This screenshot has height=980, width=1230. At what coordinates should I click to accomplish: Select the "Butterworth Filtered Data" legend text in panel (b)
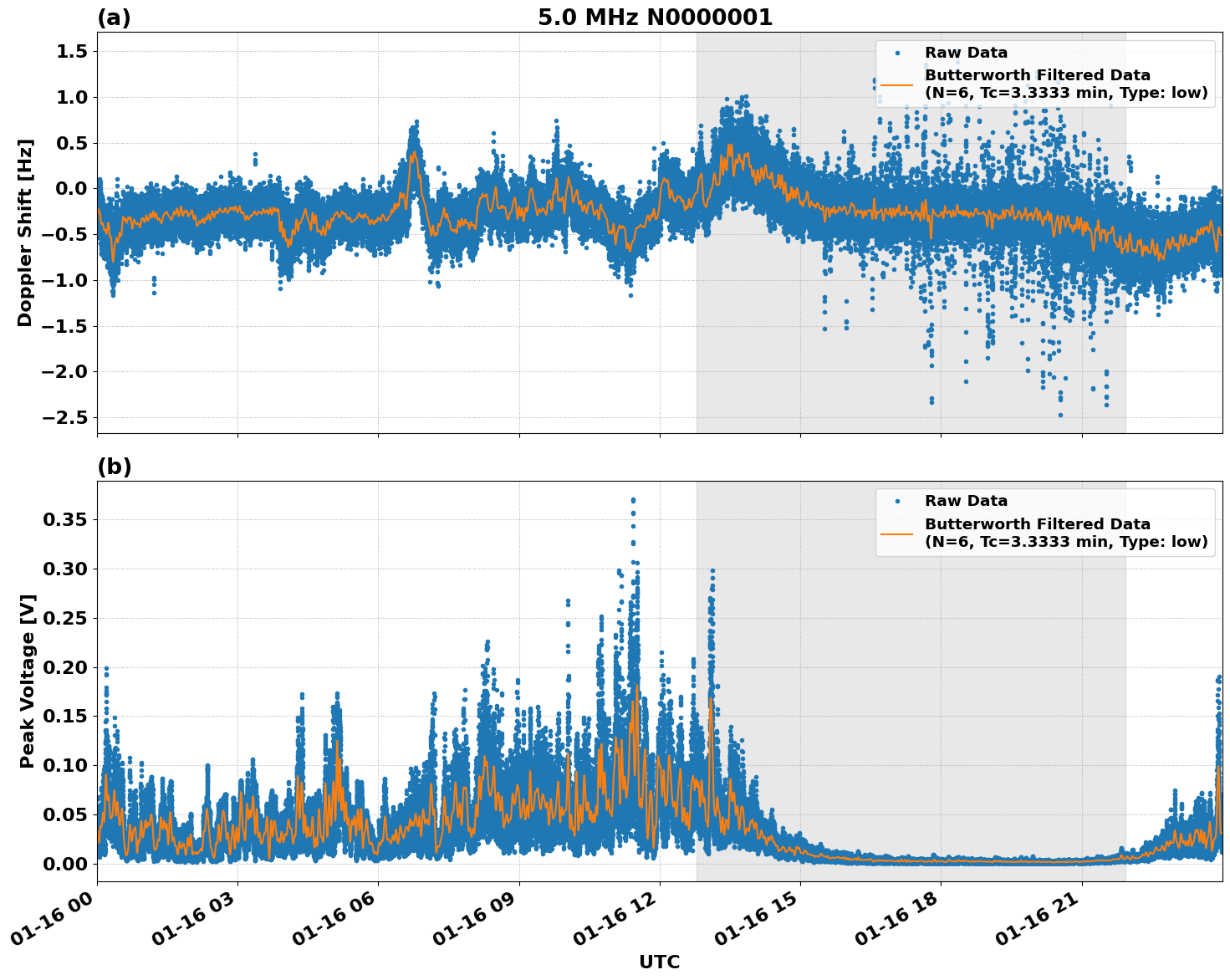pos(1037,524)
